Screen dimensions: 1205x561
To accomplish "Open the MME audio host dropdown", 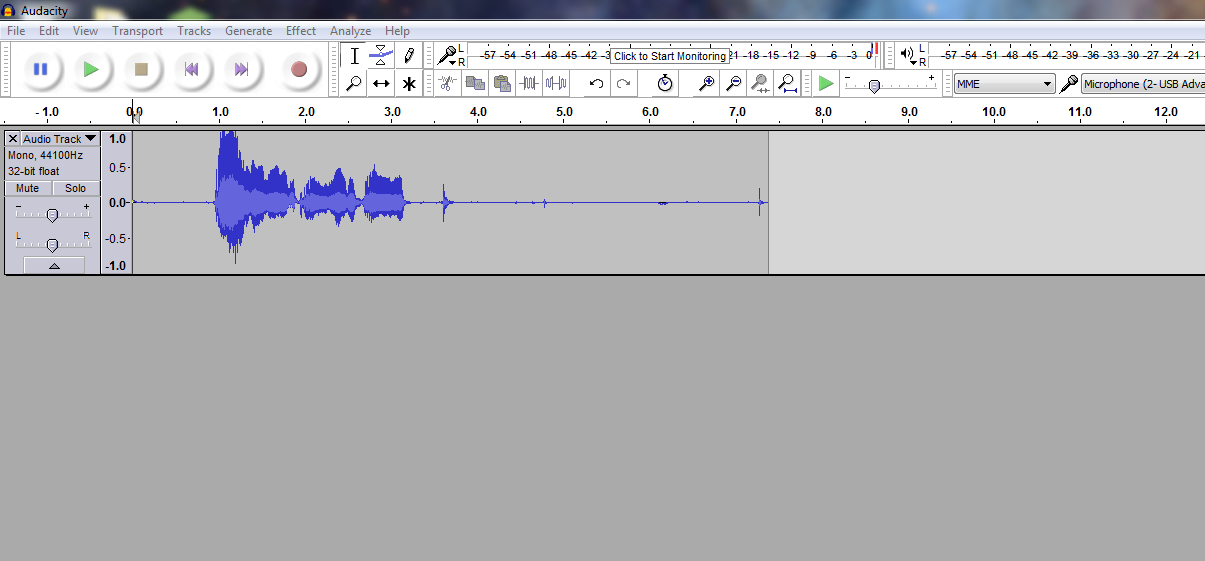I will click(x=1005, y=84).
